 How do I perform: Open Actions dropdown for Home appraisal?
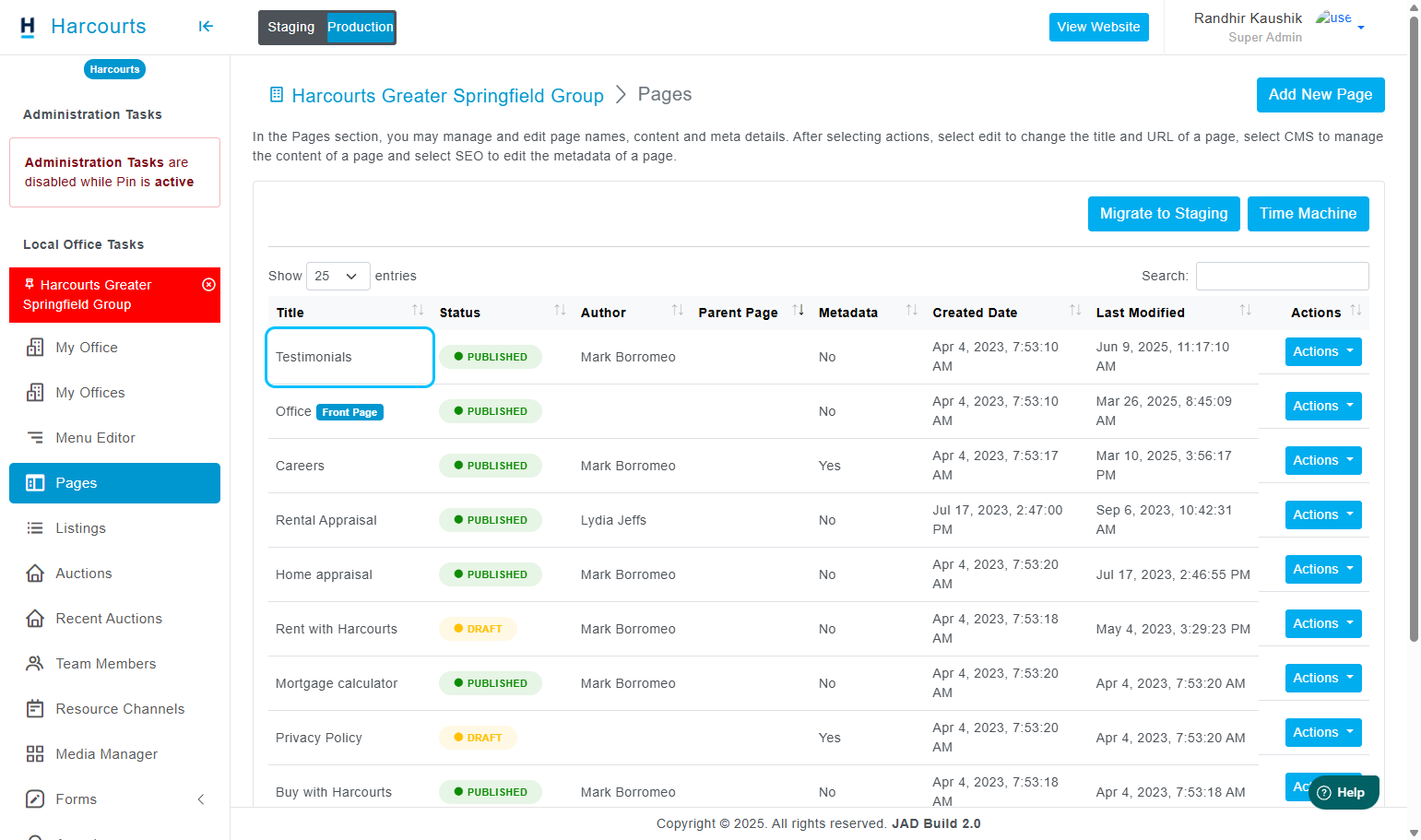point(1323,569)
